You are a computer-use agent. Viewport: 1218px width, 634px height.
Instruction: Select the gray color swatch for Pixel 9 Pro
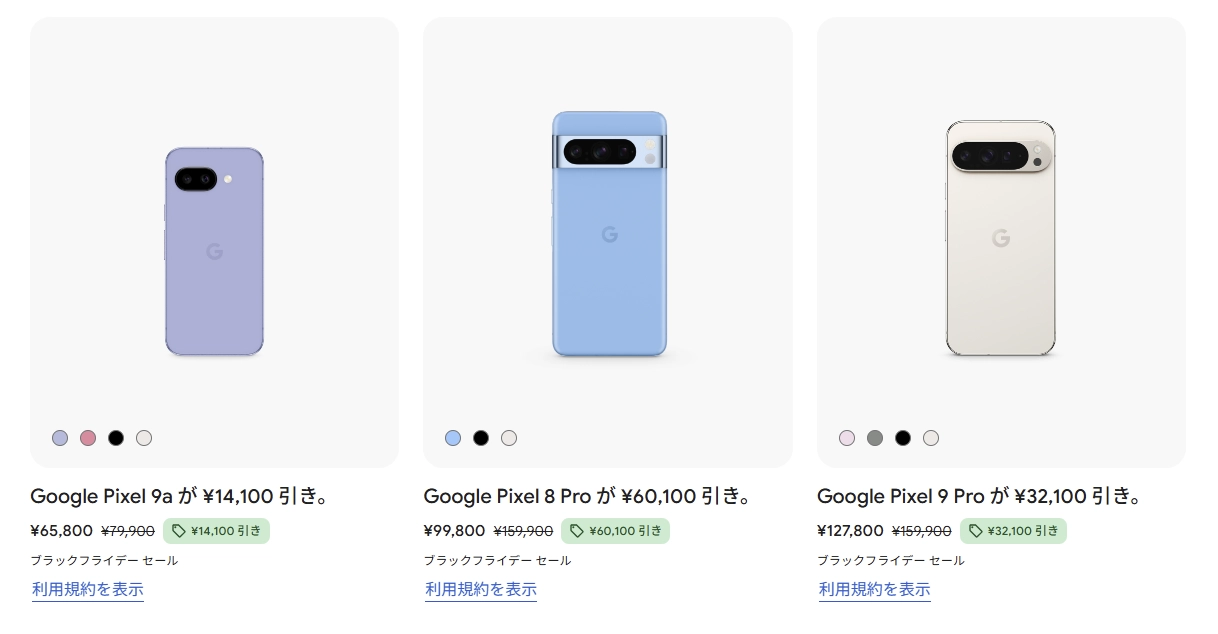point(874,437)
